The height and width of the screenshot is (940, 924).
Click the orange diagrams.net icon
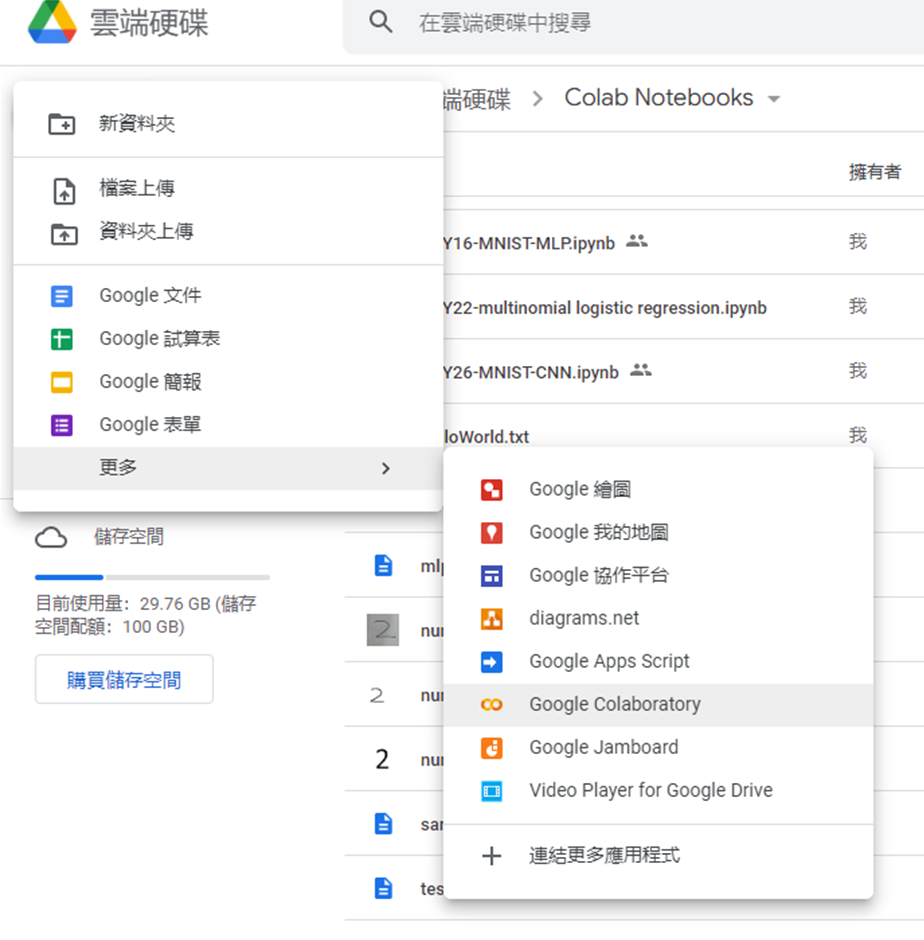492,619
